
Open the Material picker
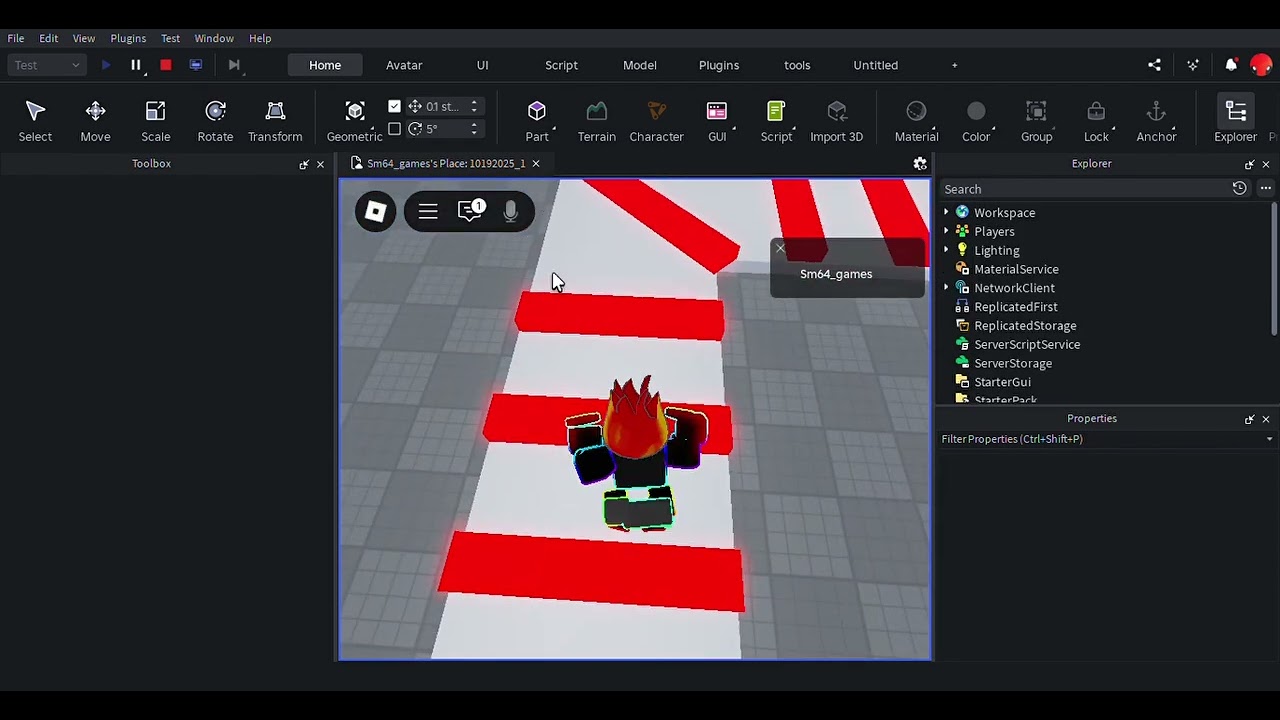tap(916, 120)
